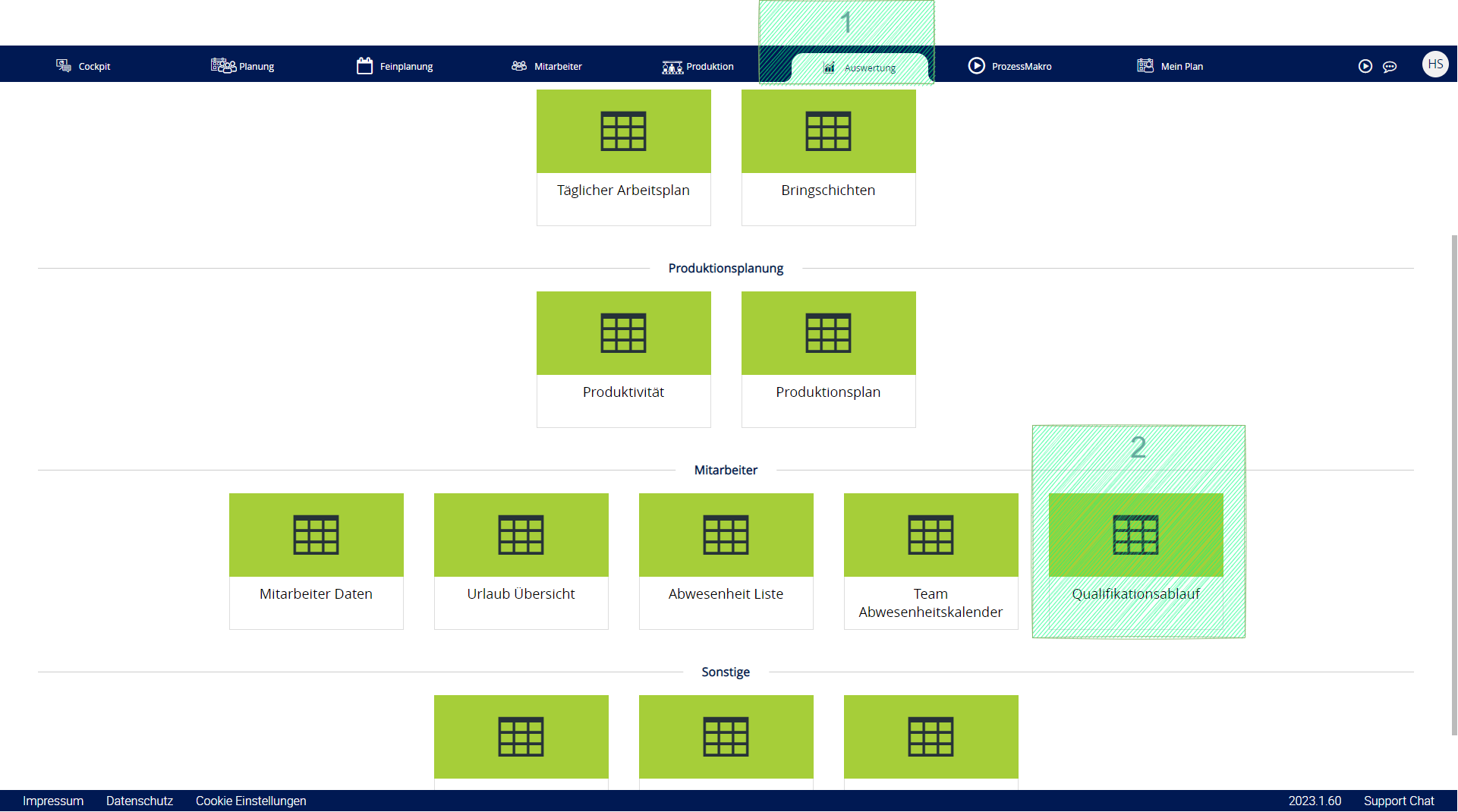Open the Abwesenheit Liste report tile
The image size is (1458, 812).
pos(726,561)
